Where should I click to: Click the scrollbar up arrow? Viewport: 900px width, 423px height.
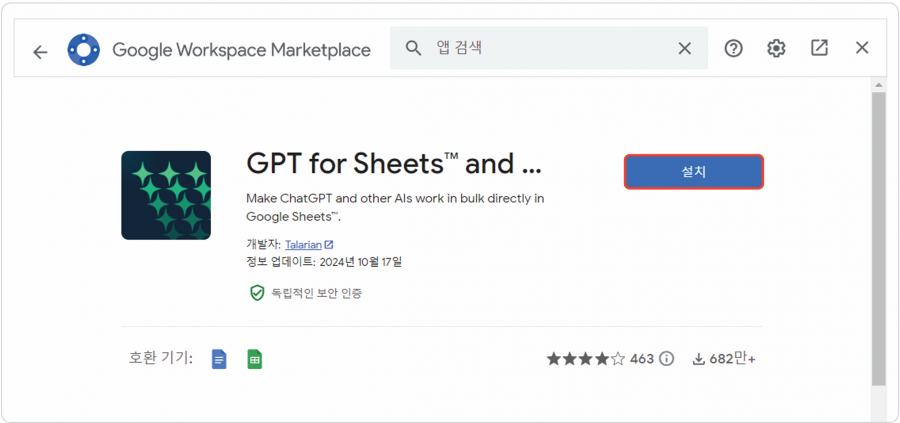click(x=878, y=85)
